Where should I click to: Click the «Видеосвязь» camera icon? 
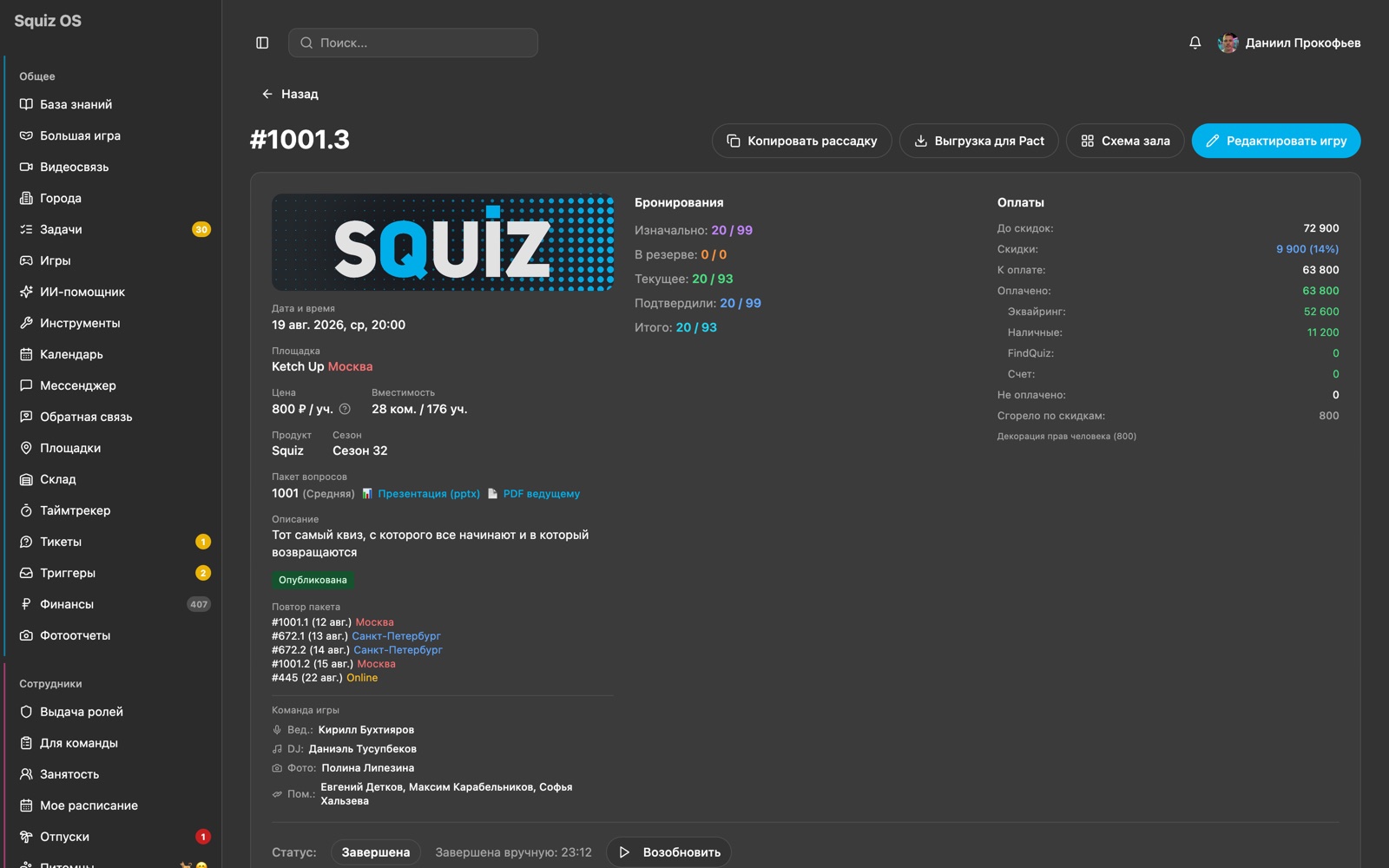[26, 167]
